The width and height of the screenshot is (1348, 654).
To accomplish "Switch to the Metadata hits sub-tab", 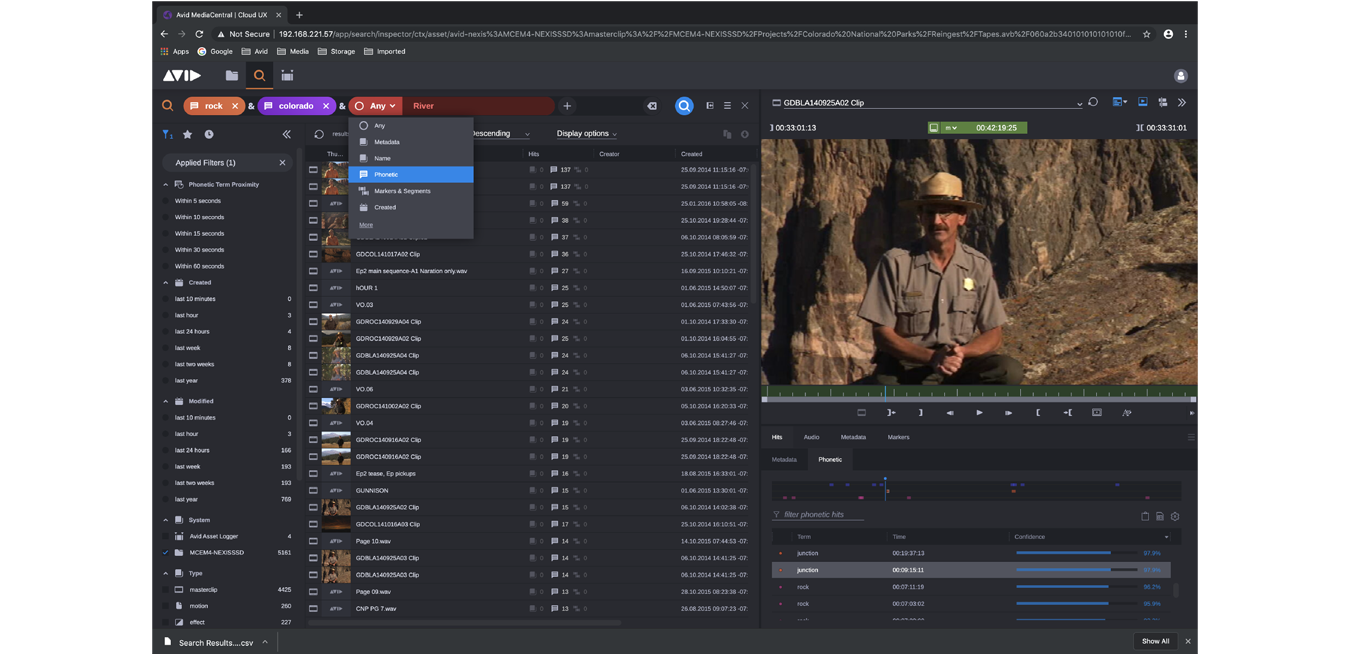I will pyautogui.click(x=784, y=460).
